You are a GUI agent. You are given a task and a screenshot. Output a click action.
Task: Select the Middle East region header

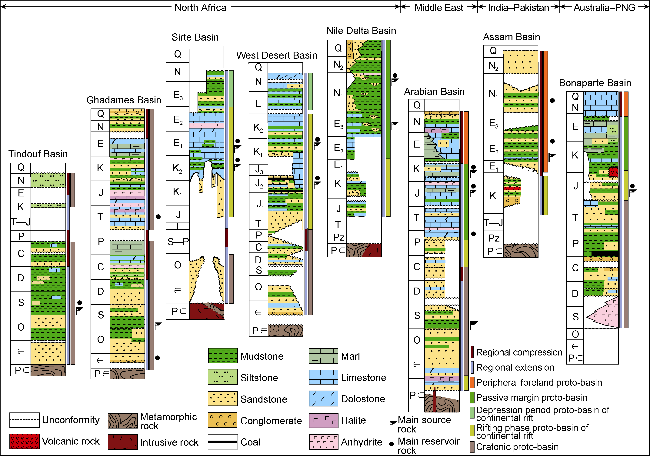point(428,7)
